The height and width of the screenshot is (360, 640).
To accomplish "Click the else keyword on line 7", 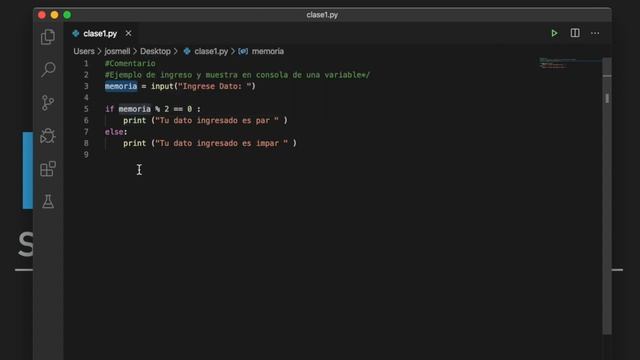I will tap(114, 132).
